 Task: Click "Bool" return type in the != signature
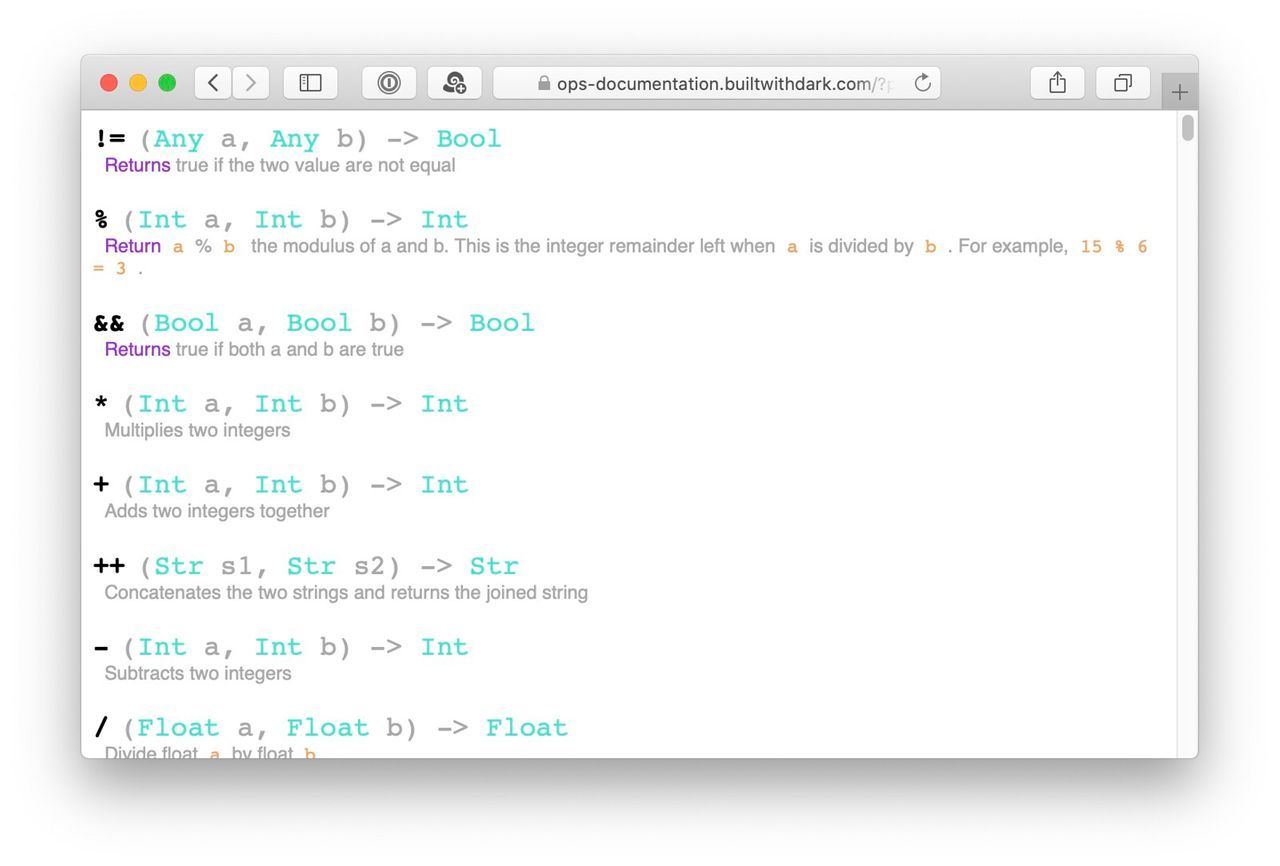[468, 139]
